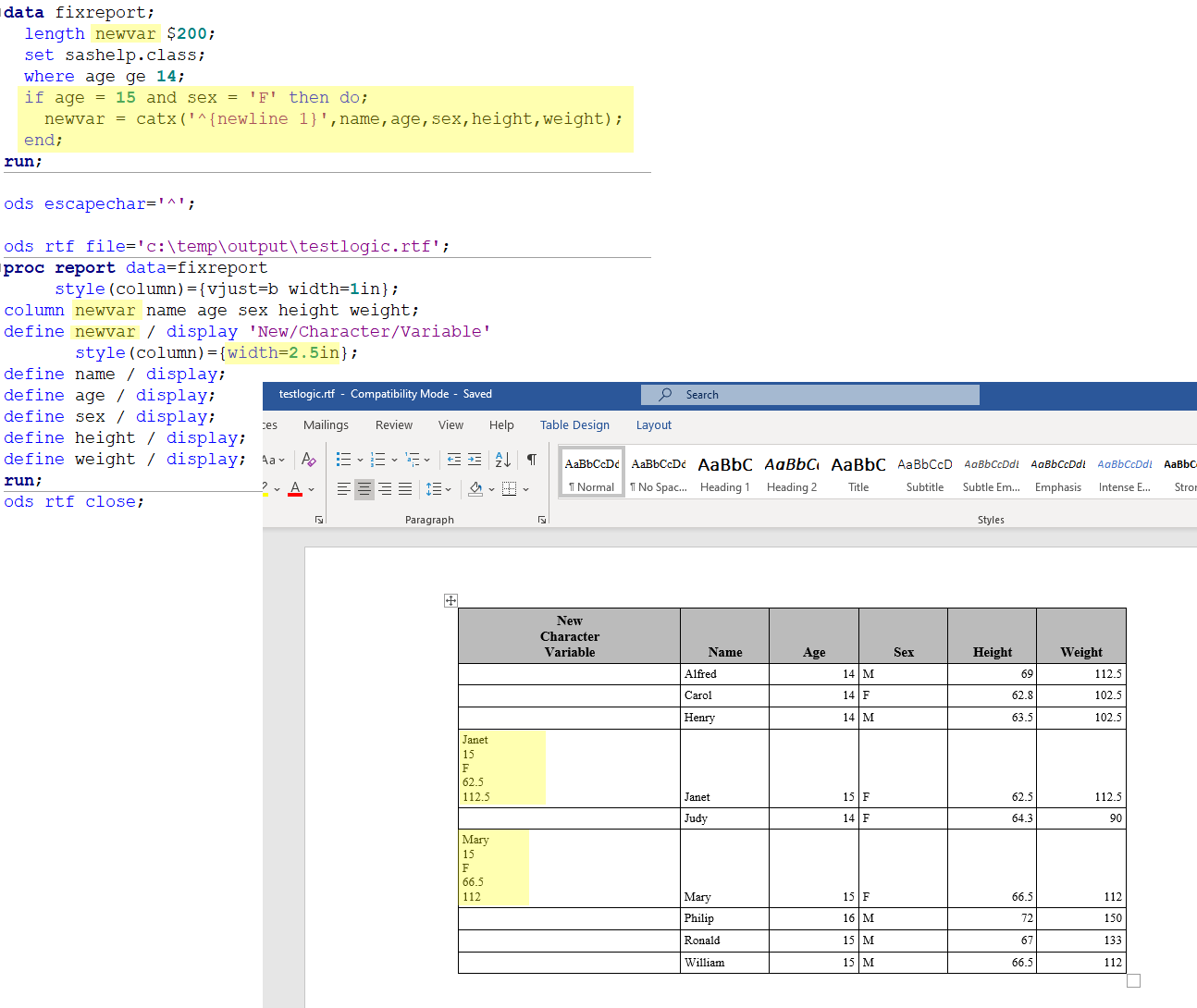Expand the borders dropdown arrow

(525, 489)
